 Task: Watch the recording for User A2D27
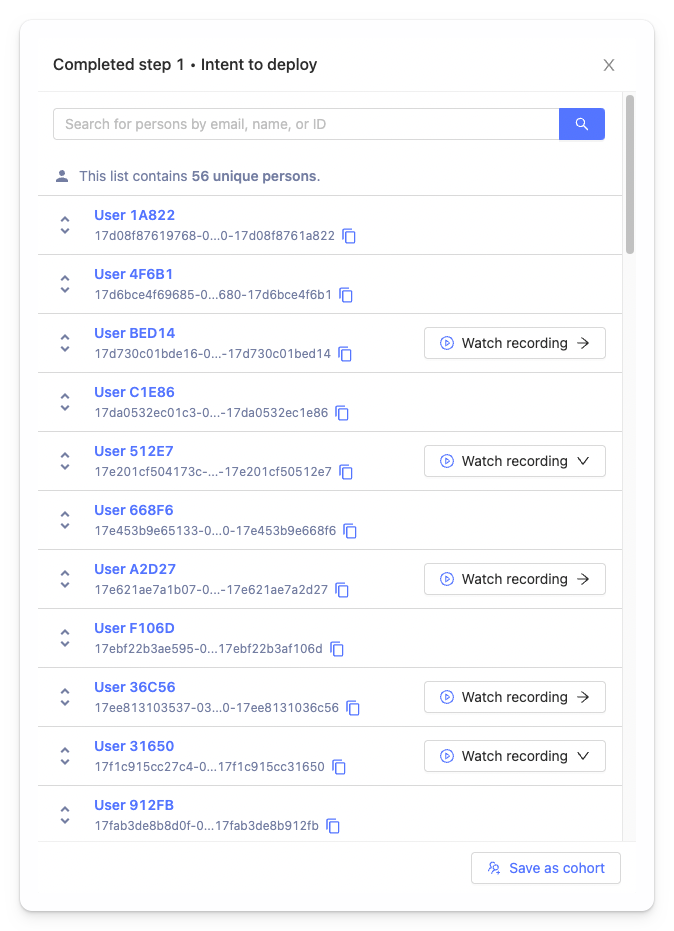514,579
